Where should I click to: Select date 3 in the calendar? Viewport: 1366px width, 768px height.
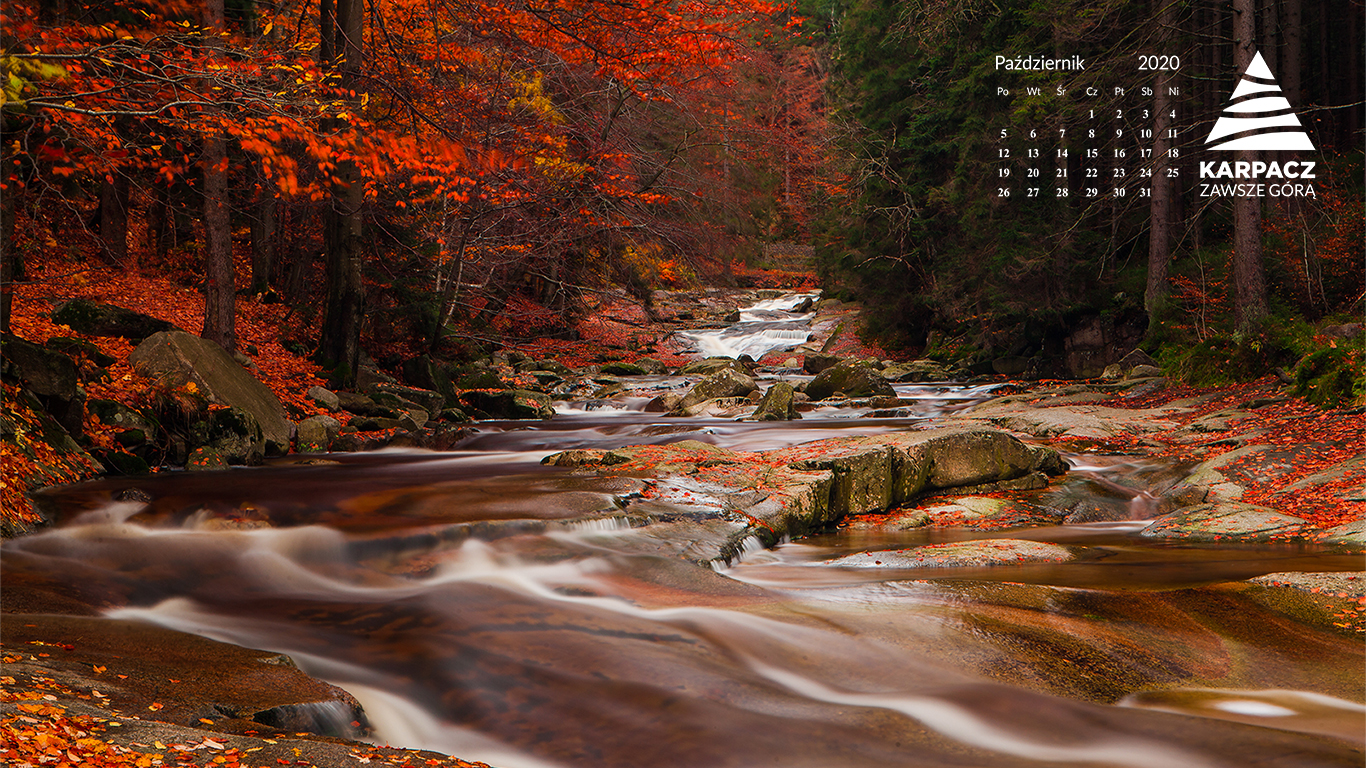(x=1146, y=114)
